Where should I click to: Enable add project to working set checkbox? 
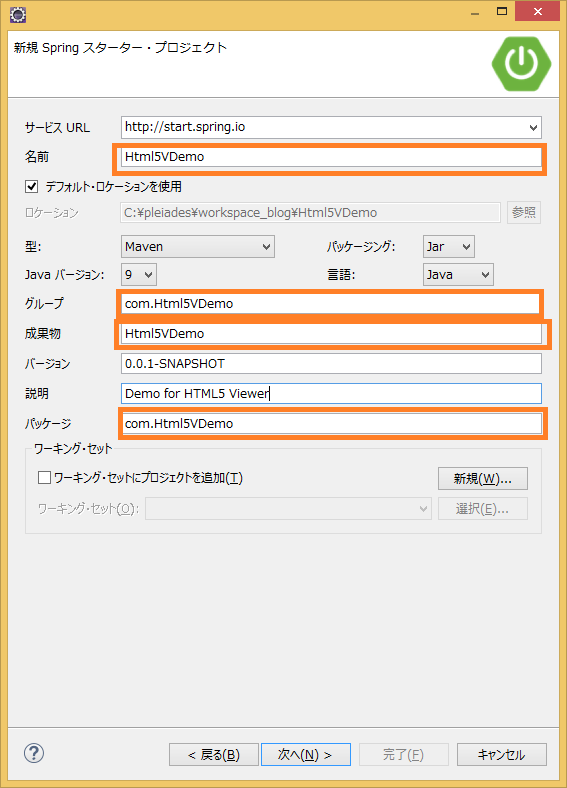pos(44,477)
